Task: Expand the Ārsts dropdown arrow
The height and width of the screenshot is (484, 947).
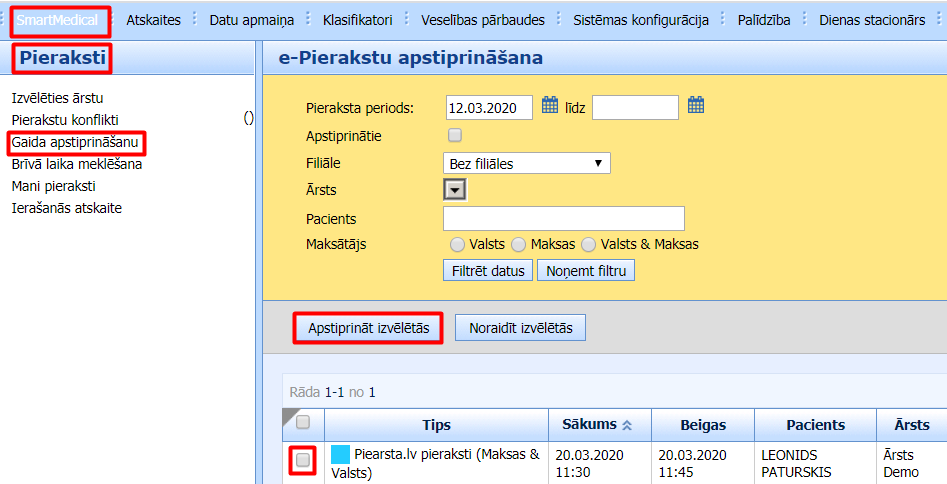Action: coord(454,190)
